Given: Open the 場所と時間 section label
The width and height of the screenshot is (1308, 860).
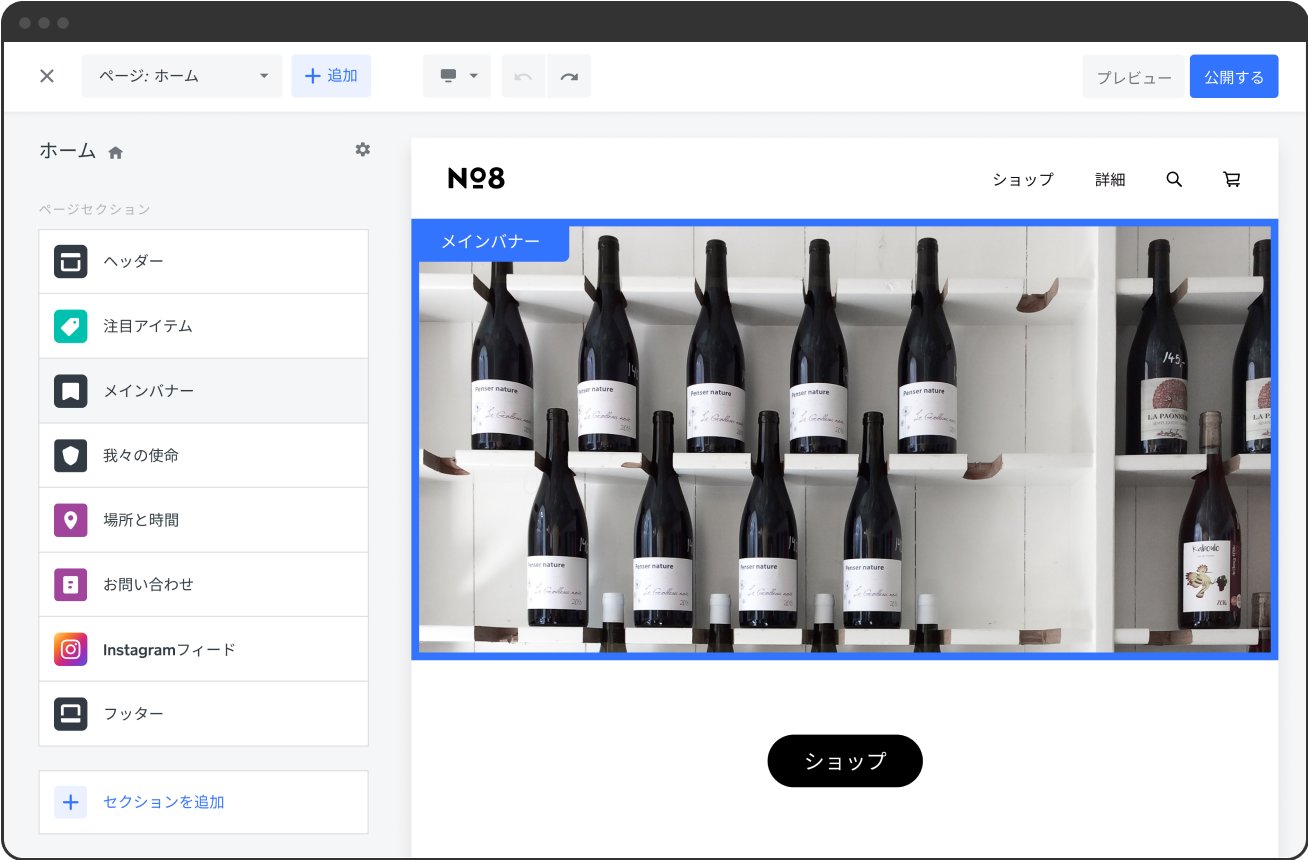Looking at the screenshot, I should tap(141, 520).
